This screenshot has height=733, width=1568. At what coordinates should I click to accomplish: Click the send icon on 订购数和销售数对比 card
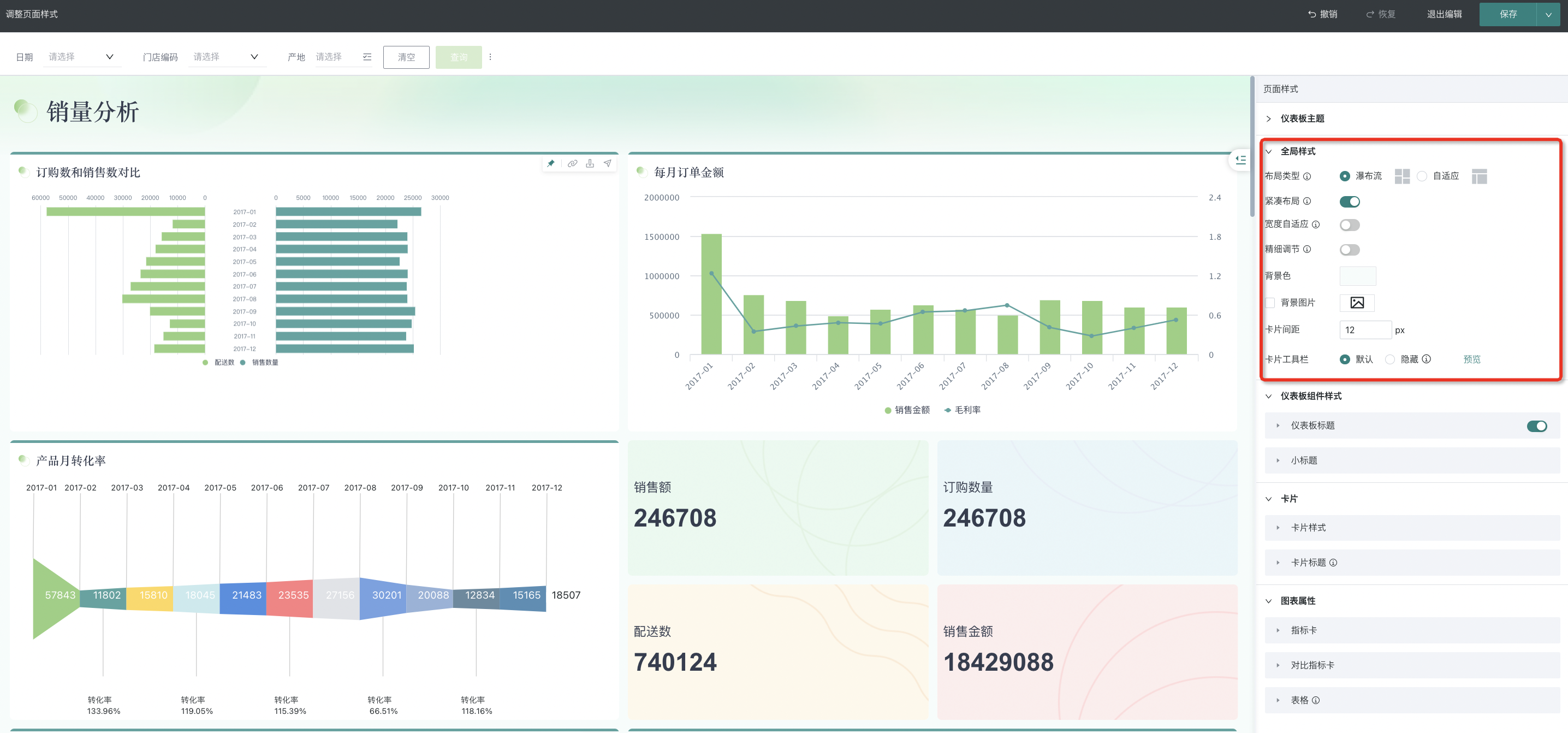pyautogui.click(x=608, y=164)
